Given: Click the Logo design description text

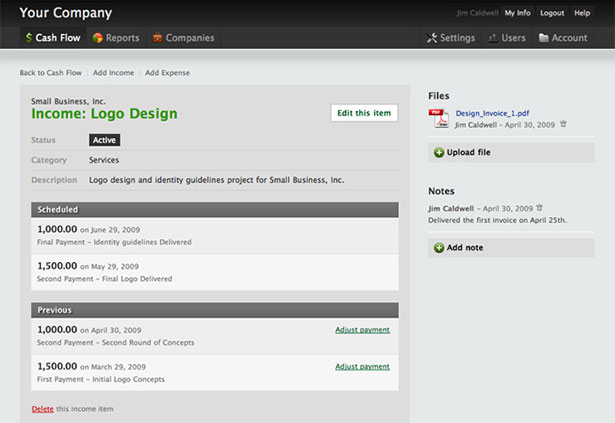Looking at the screenshot, I should [x=217, y=180].
